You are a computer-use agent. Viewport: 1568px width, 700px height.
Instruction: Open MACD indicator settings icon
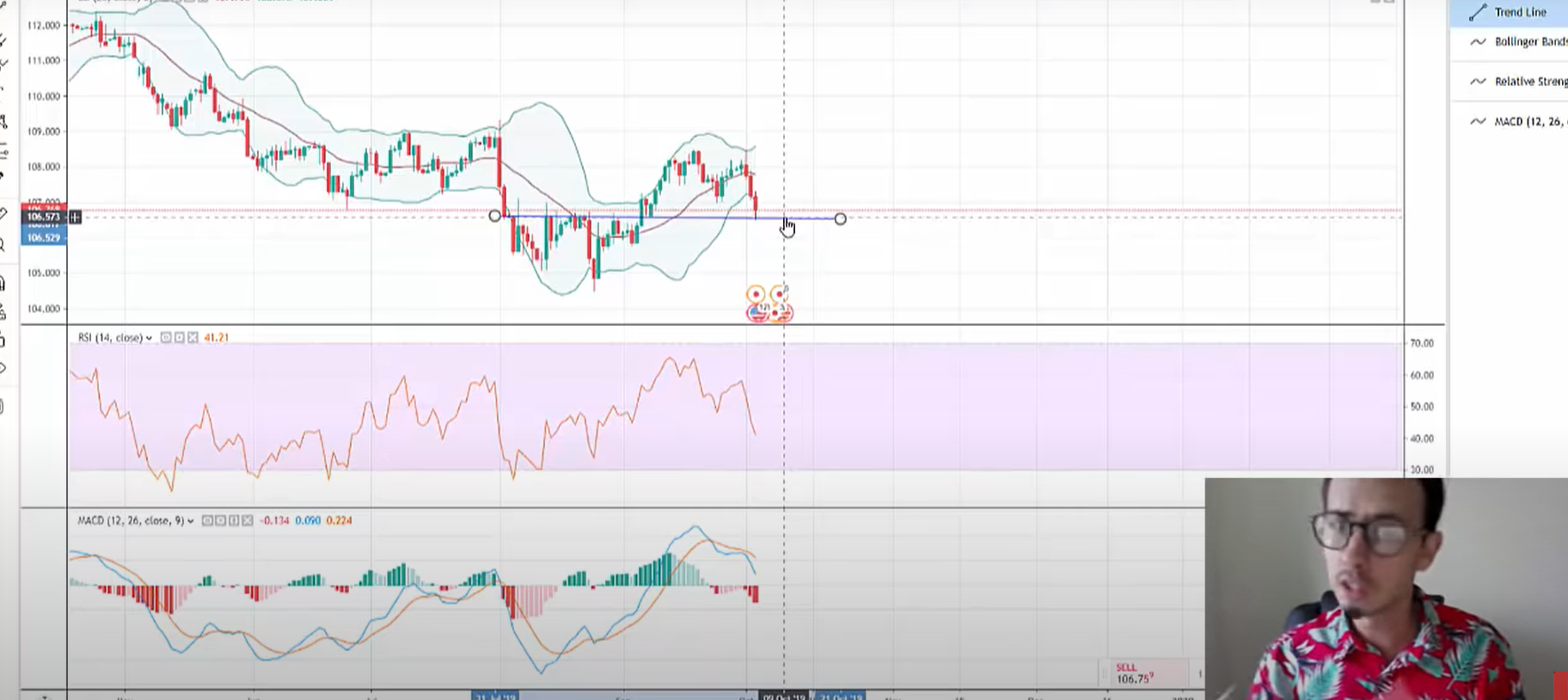tap(220, 521)
